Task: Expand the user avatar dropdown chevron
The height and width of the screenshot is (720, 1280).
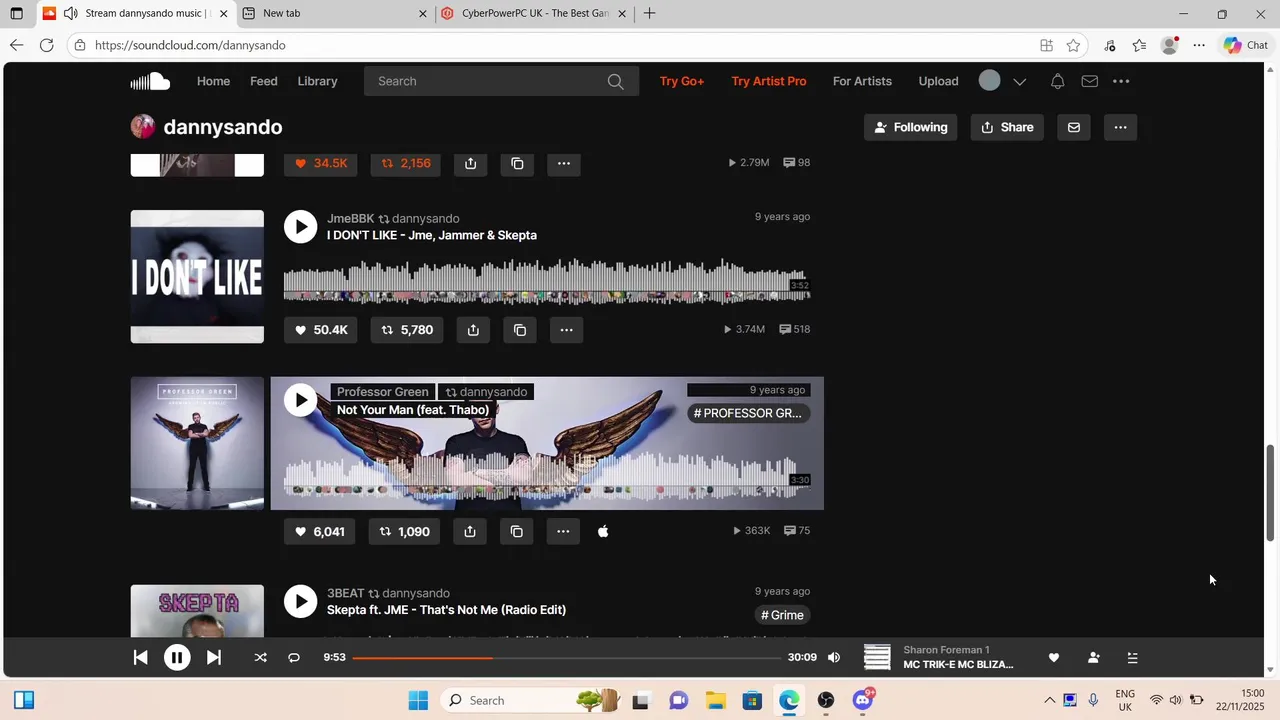Action: point(1019,81)
